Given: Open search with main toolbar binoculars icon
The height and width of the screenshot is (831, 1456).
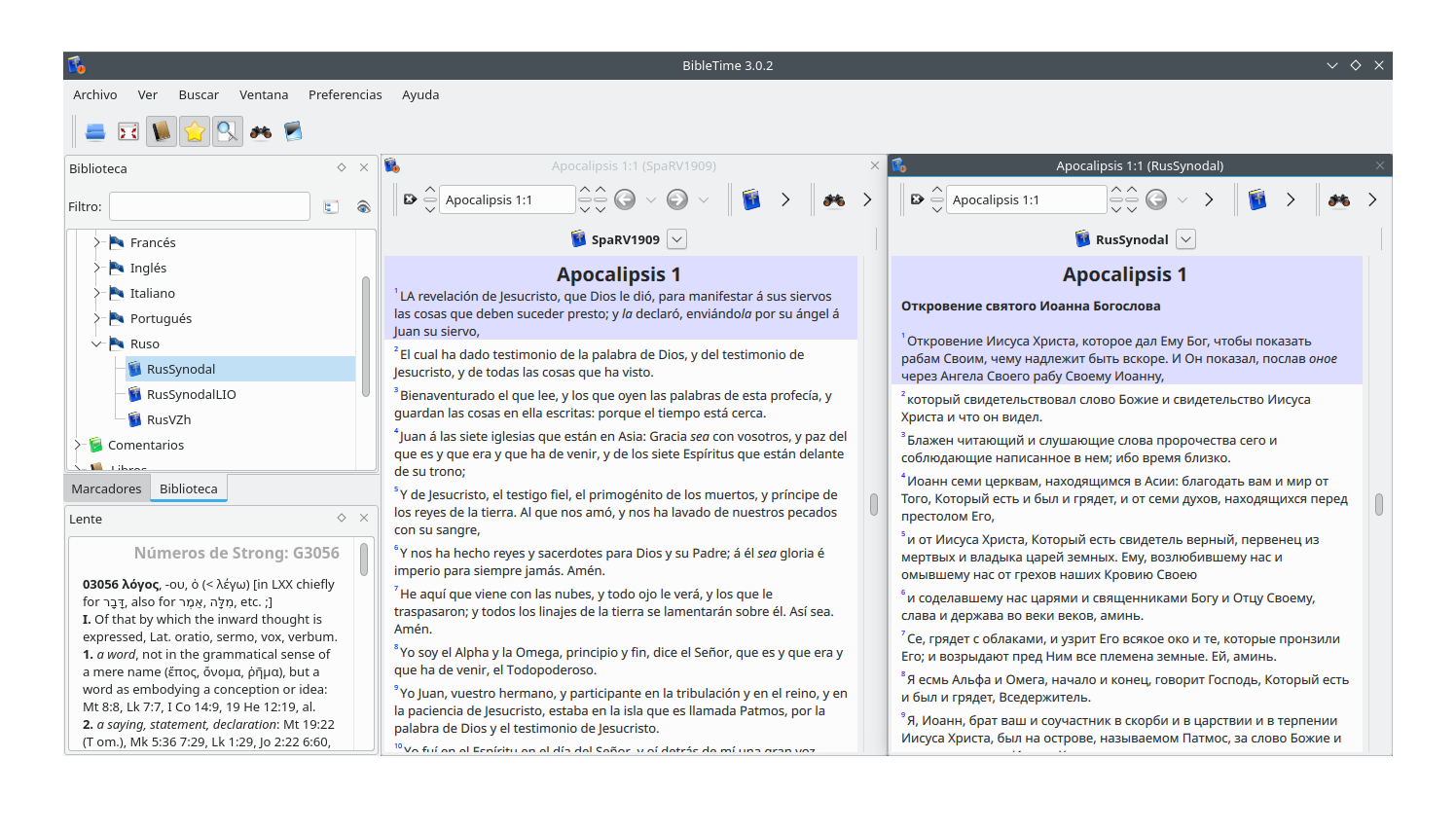Looking at the screenshot, I should tap(261, 131).
